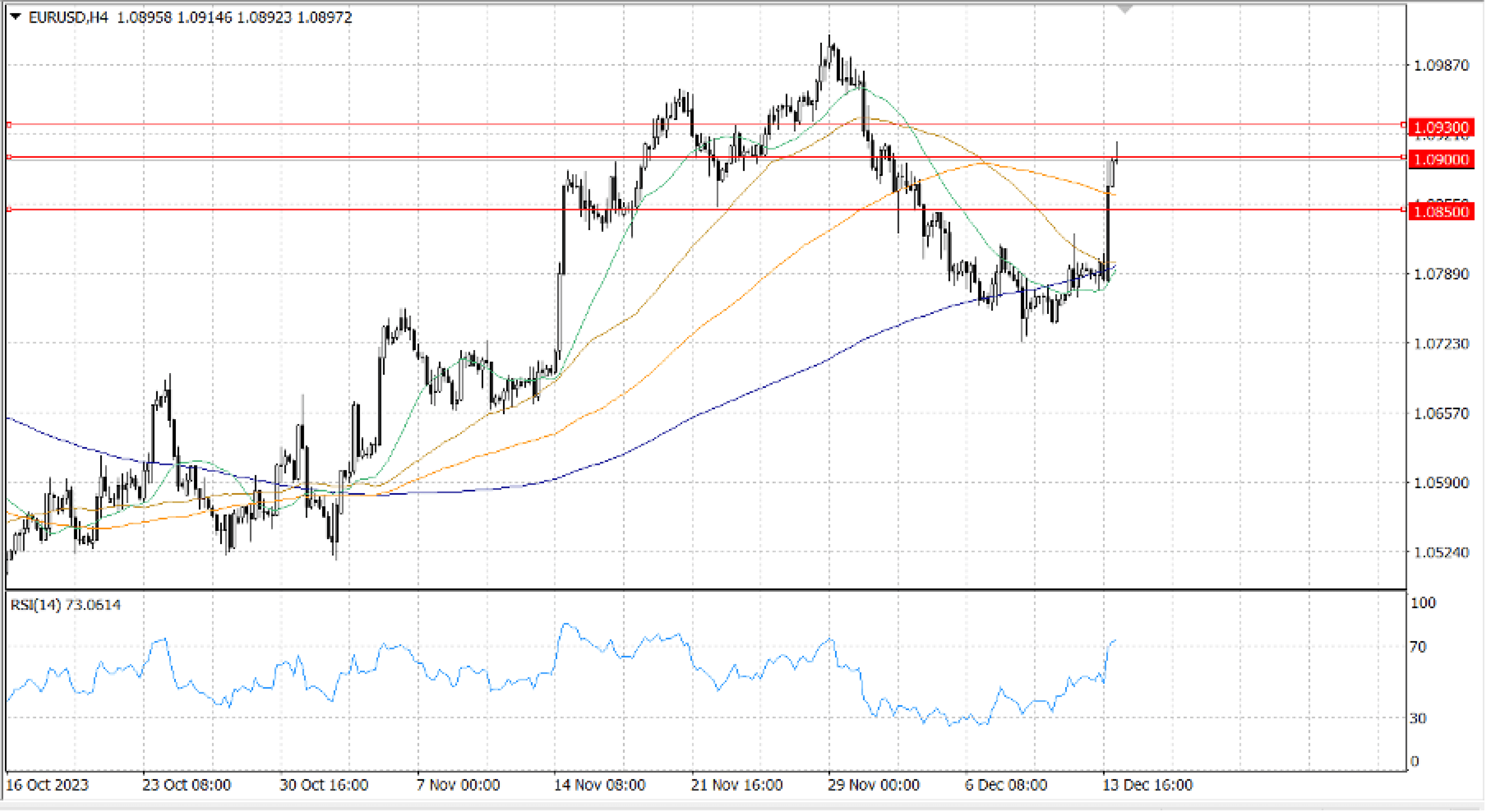Image resolution: width=1486 pixels, height=812 pixels.
Task: Click RSI scale level 30 label
Action: 1417,718
